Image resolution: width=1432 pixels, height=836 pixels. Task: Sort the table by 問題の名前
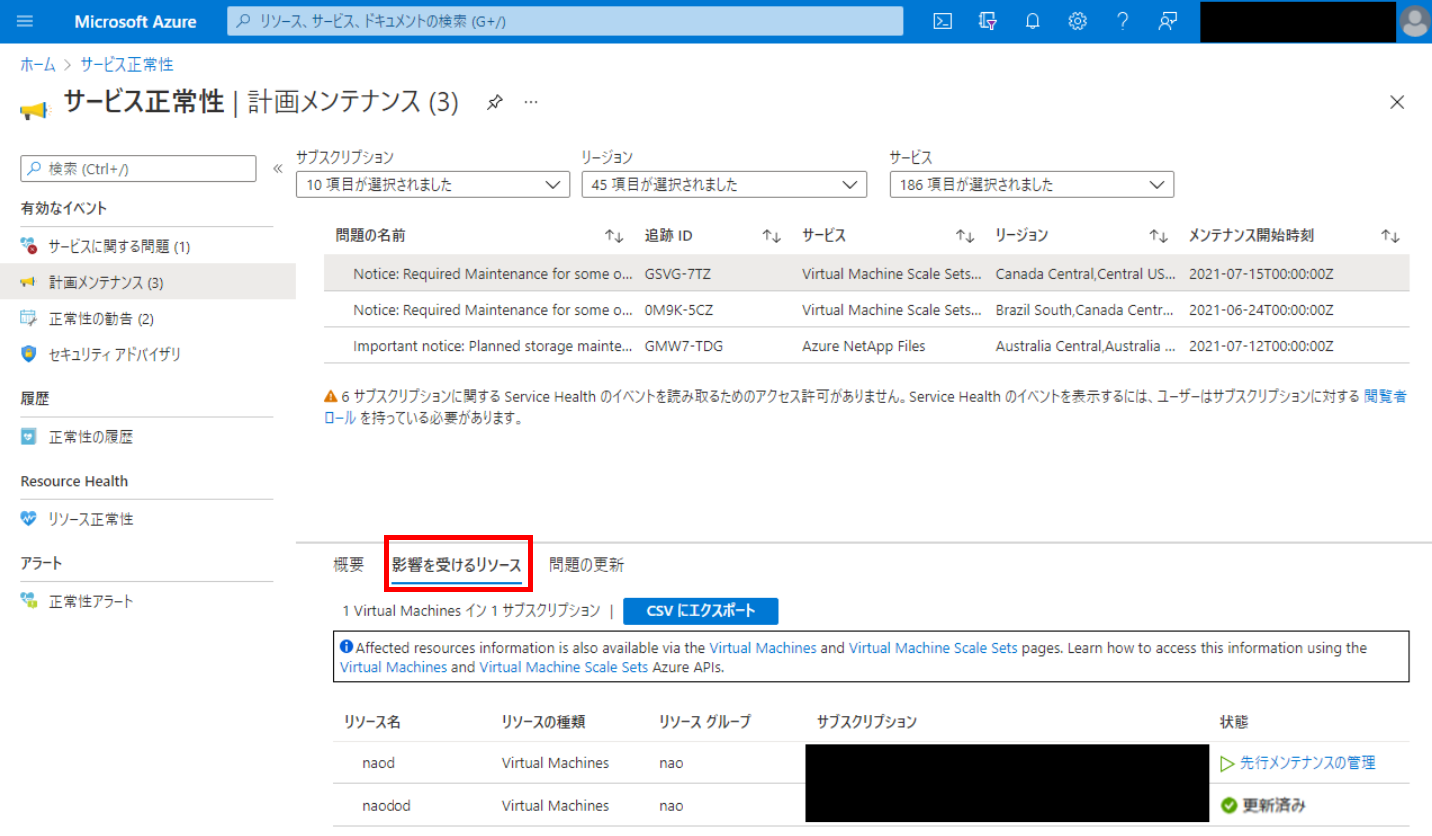click(614, 236)
